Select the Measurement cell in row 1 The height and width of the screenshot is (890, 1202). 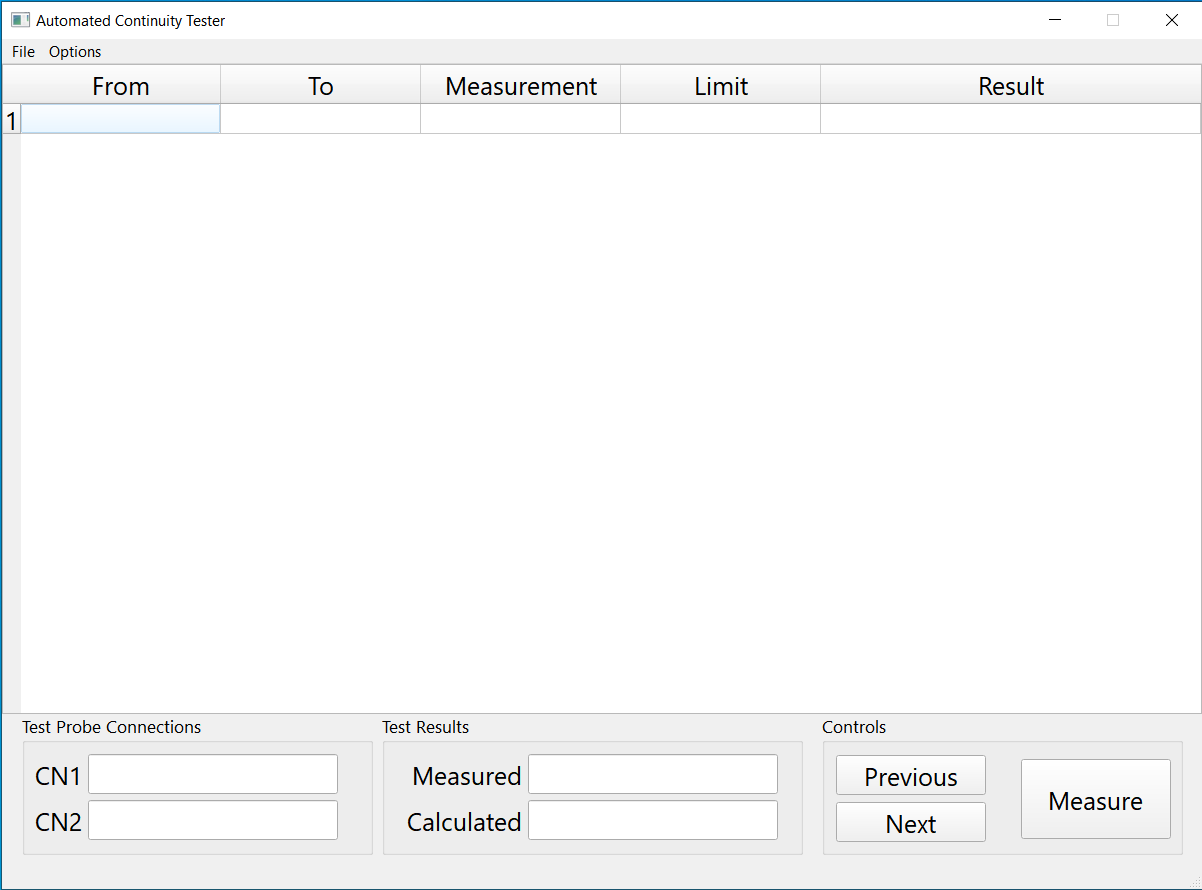coord(520,119)
